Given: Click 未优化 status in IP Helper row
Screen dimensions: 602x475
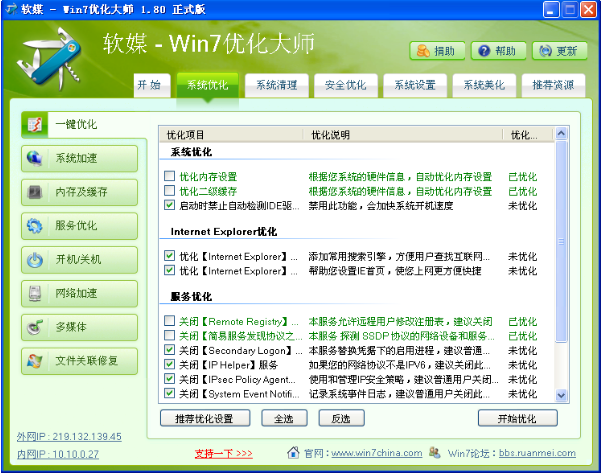Looking at the screenshot, I should pyautogui.click(x=523, y=365).
